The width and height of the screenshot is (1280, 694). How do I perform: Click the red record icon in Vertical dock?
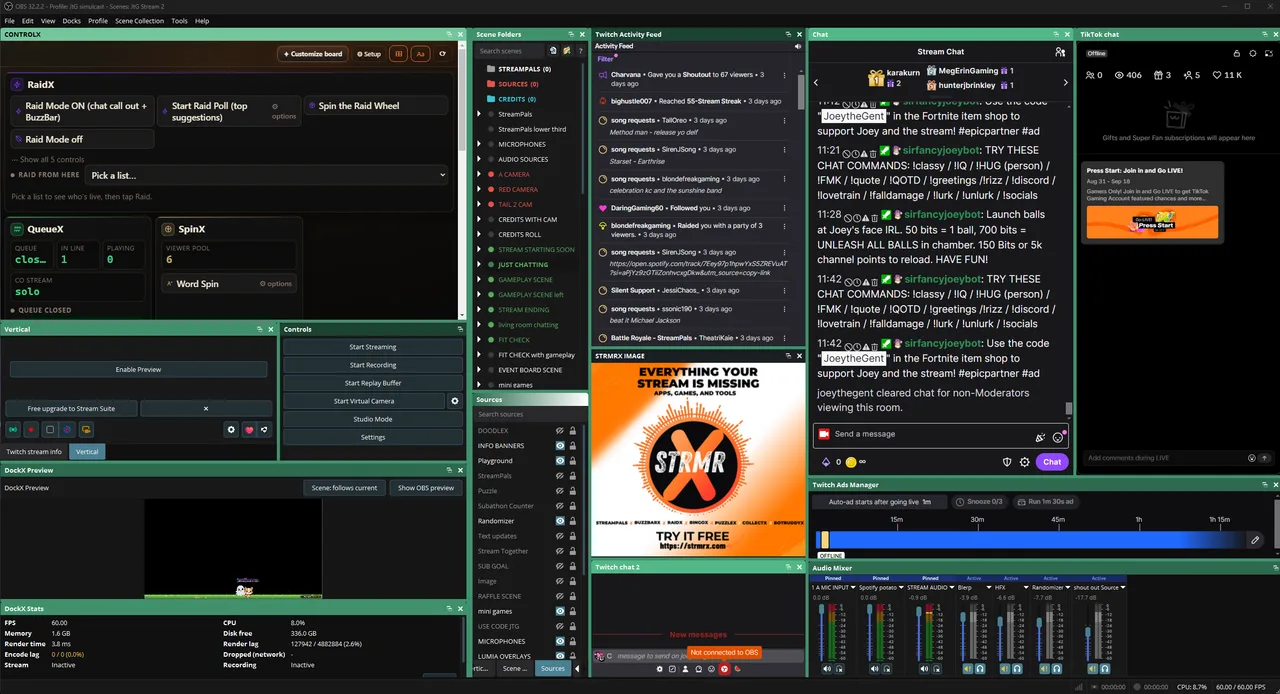31,430
